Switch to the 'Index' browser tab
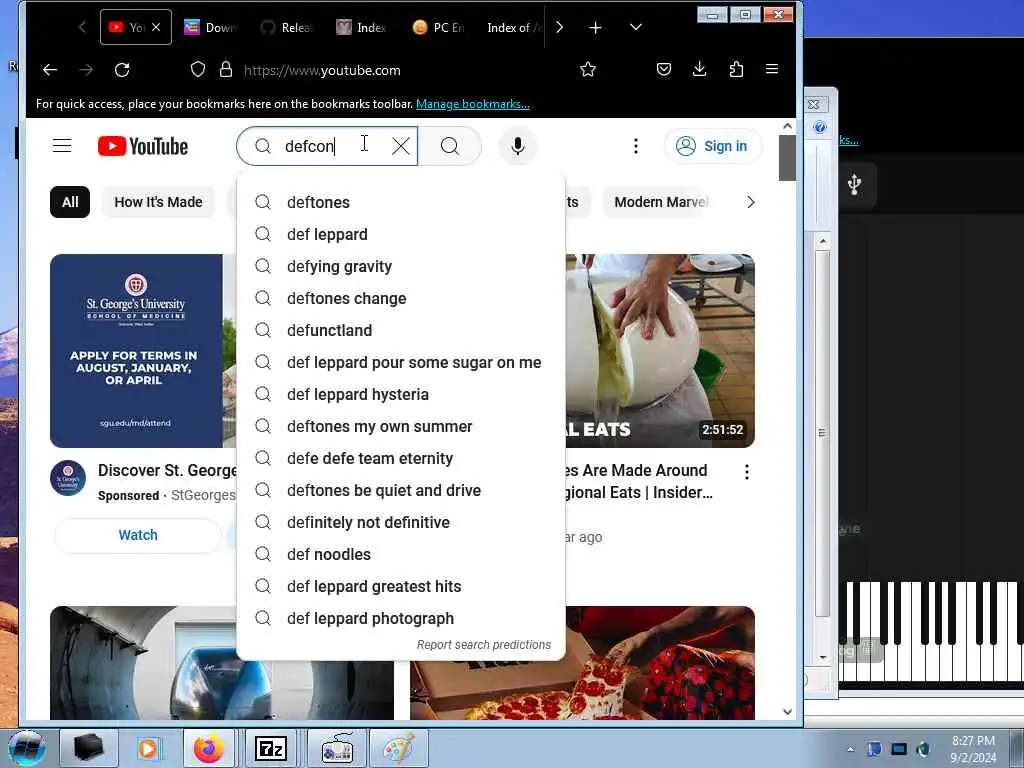This screenshot has height=768, width=1024. click(x=362, y=27)
